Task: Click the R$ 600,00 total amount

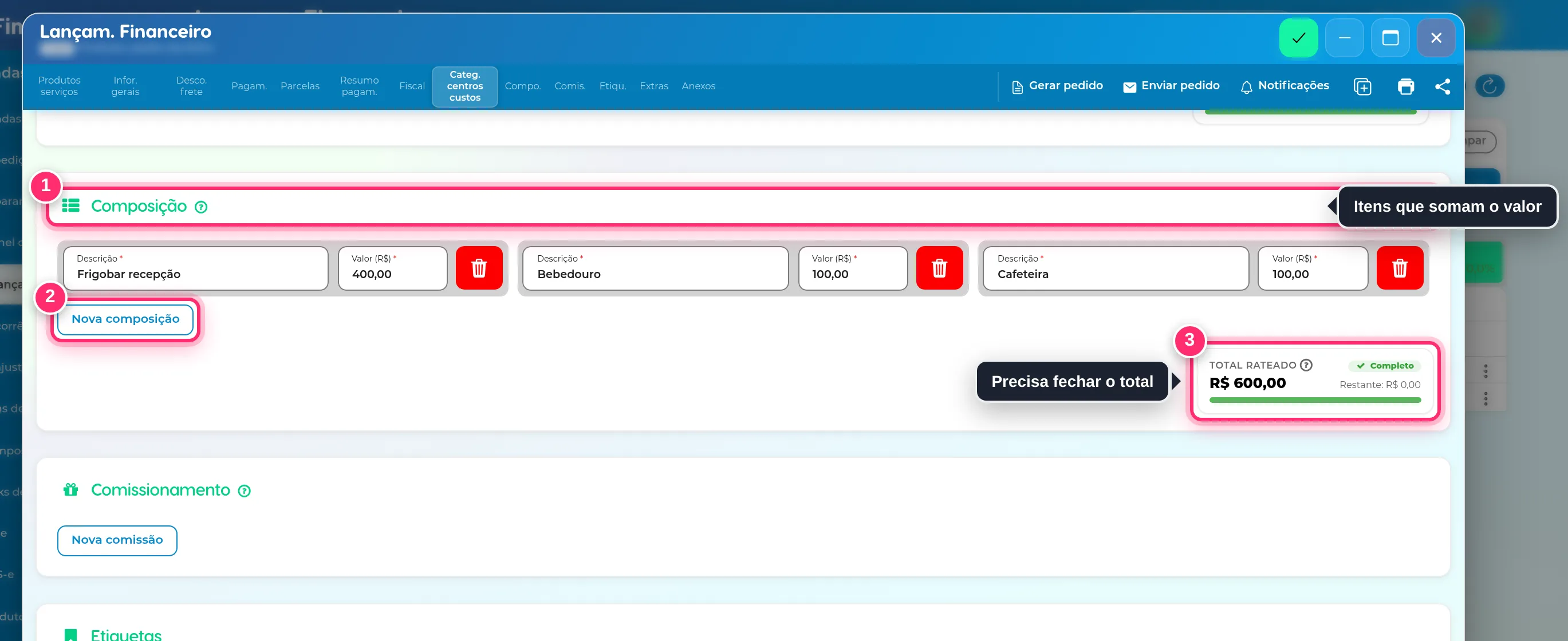Action: (1247, 383)
